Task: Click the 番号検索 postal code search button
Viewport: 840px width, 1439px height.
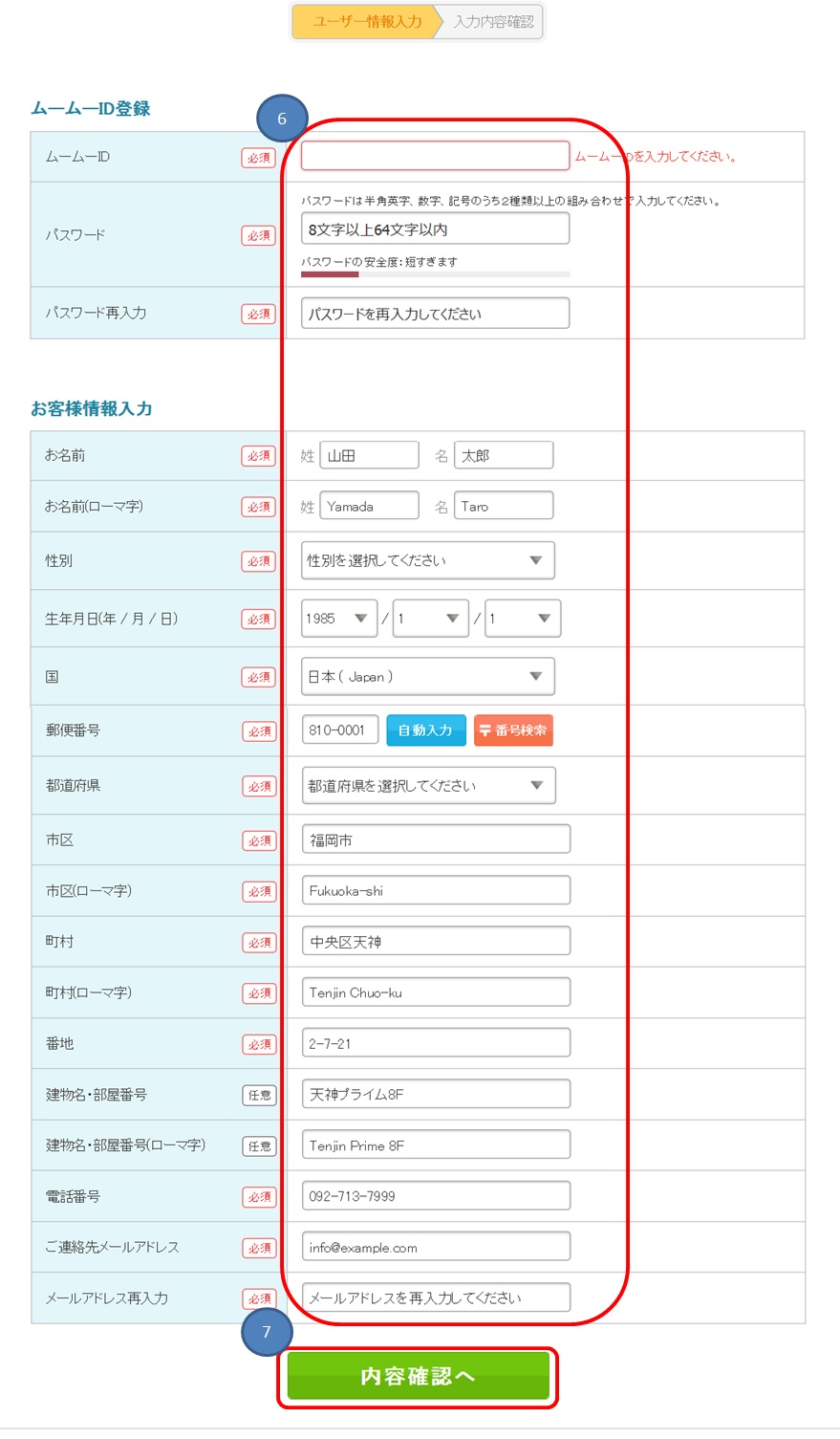Action: [x=513, y=730]
